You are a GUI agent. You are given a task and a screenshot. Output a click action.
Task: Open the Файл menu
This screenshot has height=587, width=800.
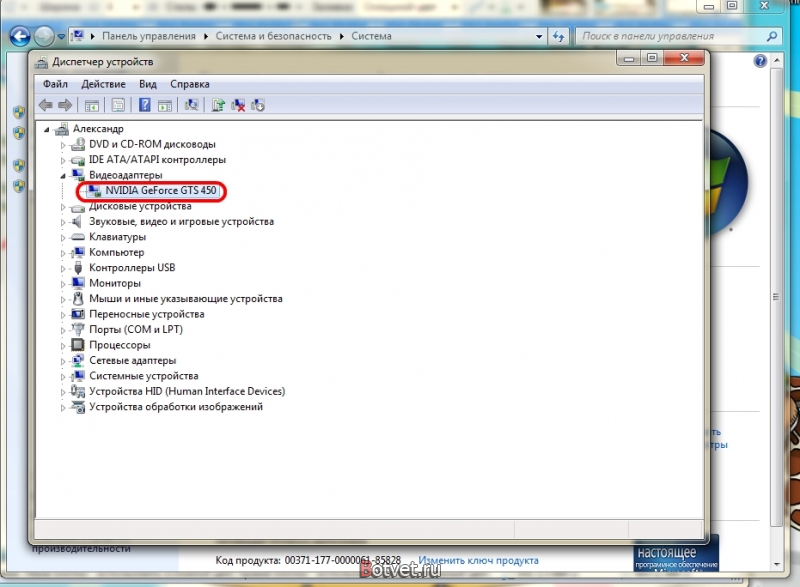[55, 84]
